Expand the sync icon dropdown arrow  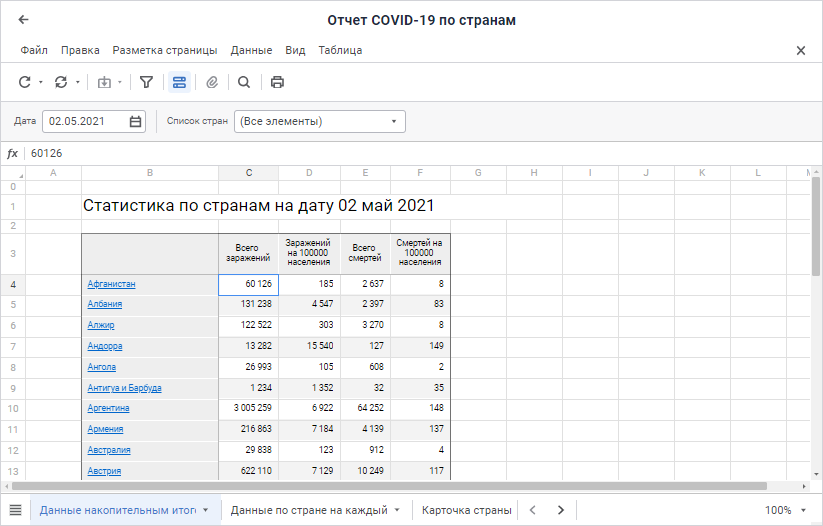78,82
